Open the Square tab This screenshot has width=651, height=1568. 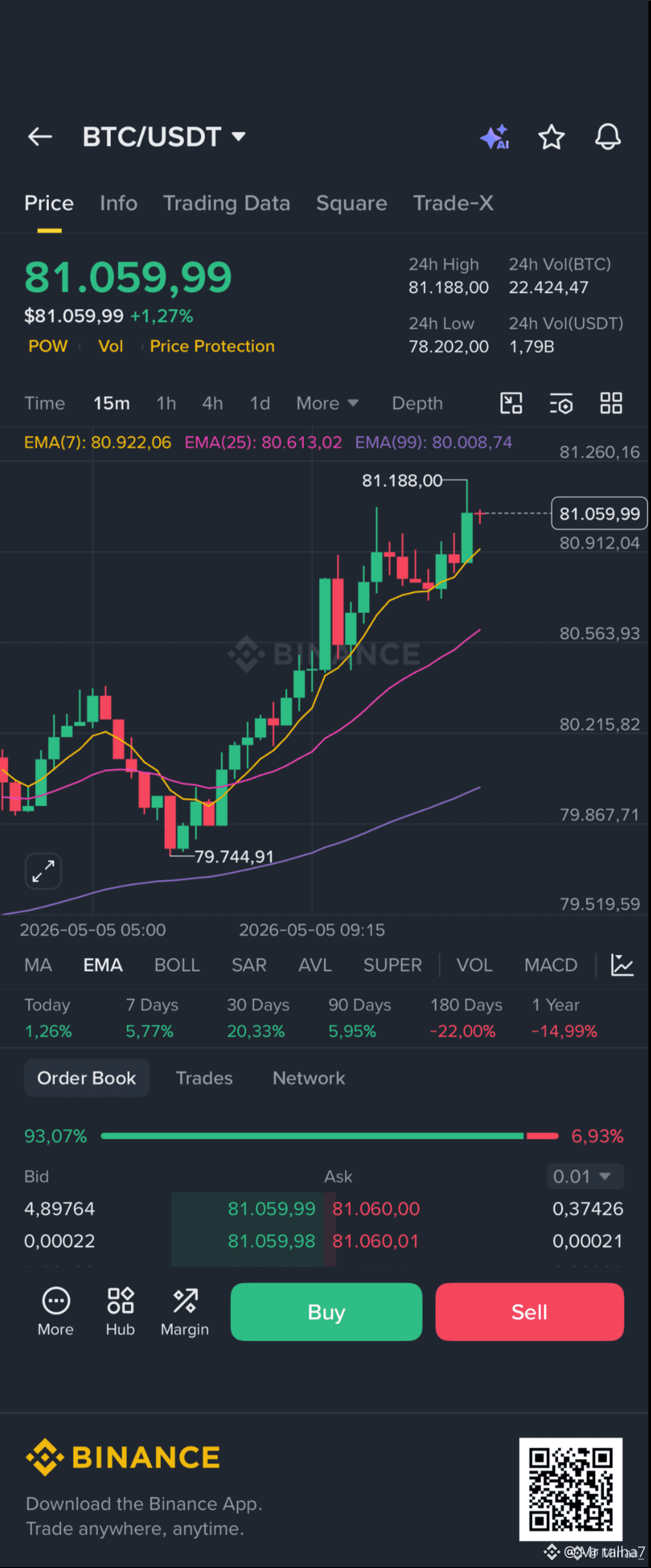(351, 203)
